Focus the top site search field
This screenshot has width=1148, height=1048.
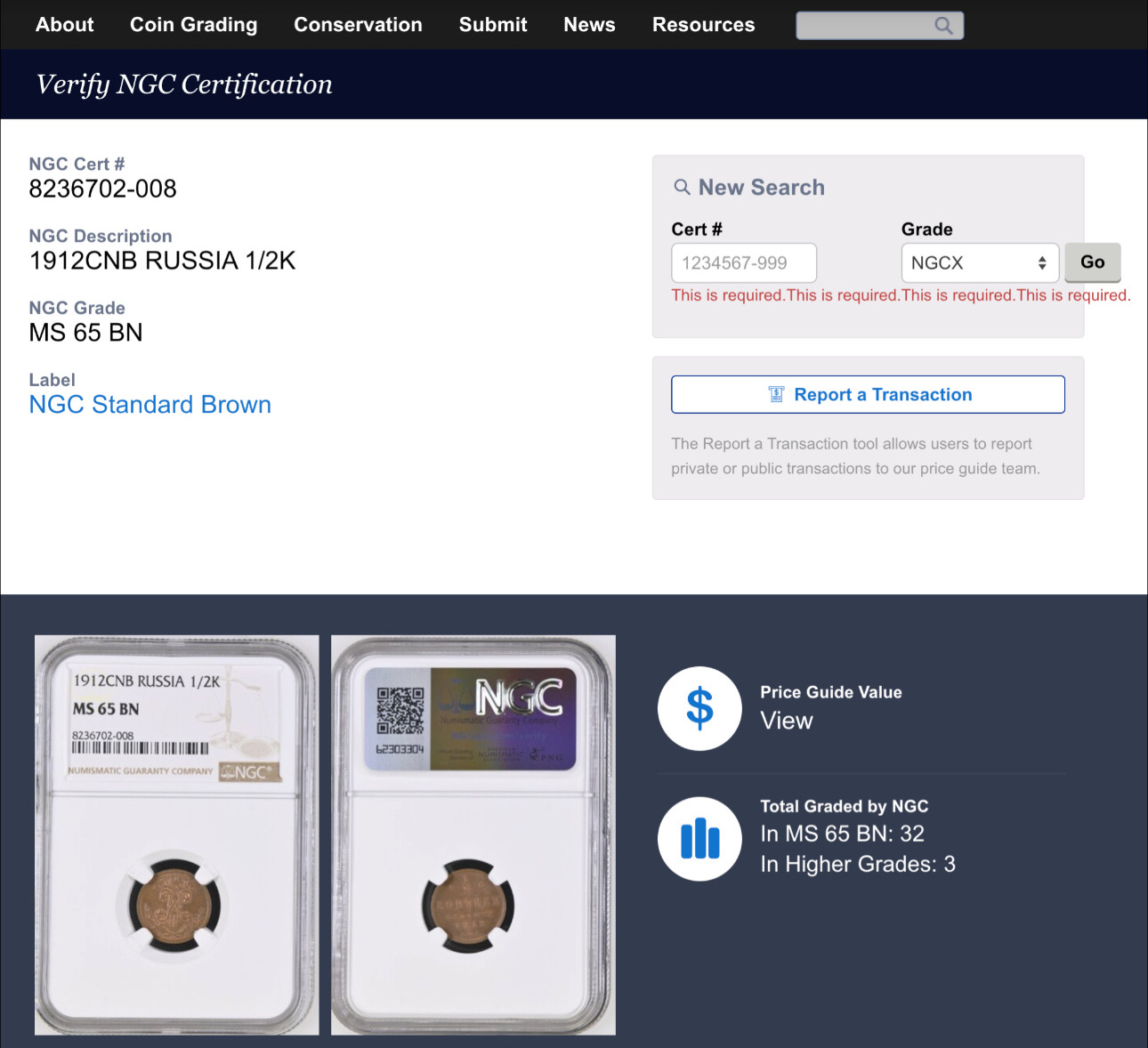(x=879, y=26)
